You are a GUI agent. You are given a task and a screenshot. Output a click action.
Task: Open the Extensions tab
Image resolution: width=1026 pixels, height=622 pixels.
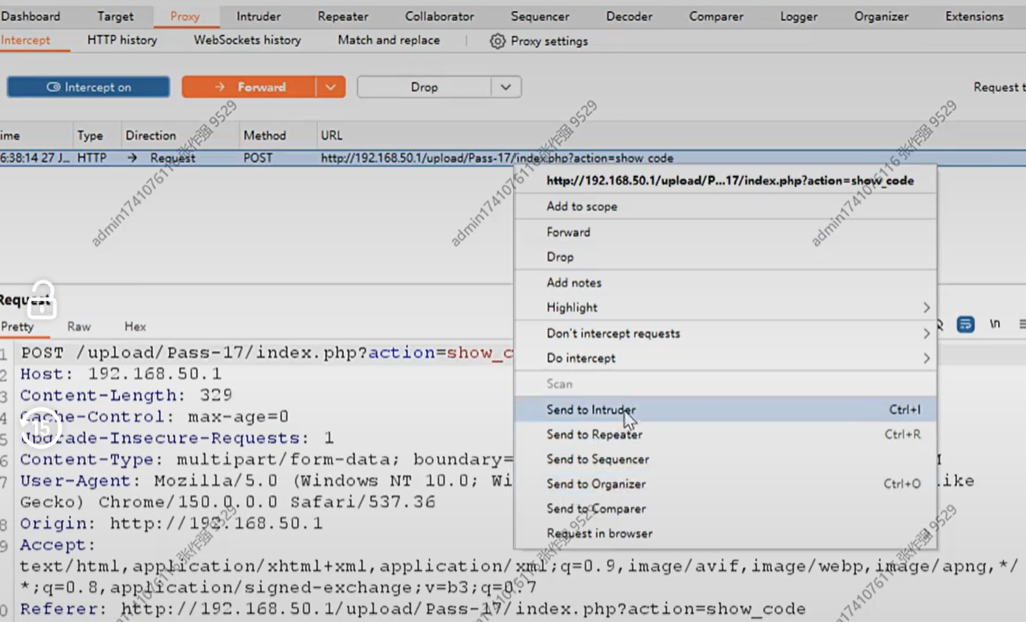[974, 16]
